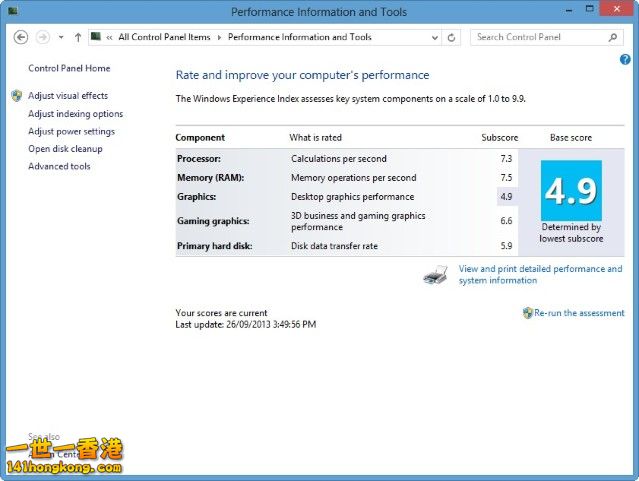Open Adjust visual effects
The image size is (639, 481).
click(x=68, y=95)
